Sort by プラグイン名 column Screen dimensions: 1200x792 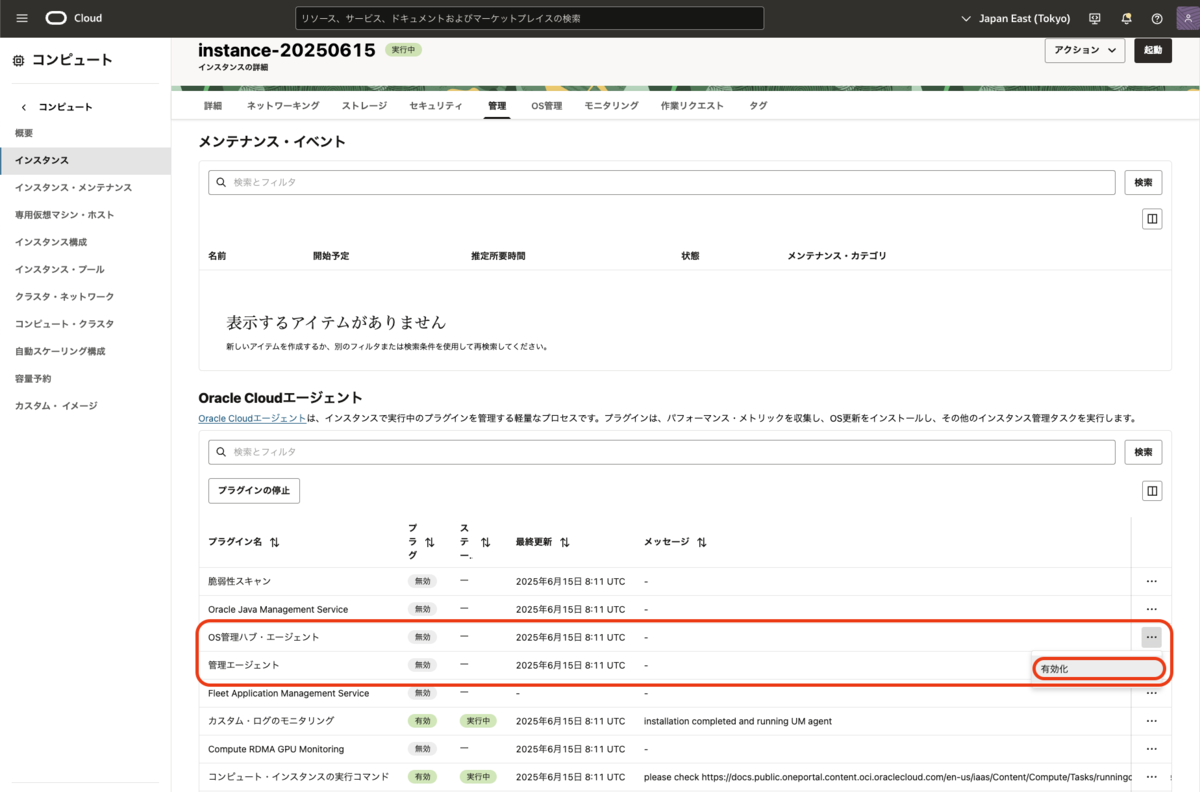coord(274,542)
